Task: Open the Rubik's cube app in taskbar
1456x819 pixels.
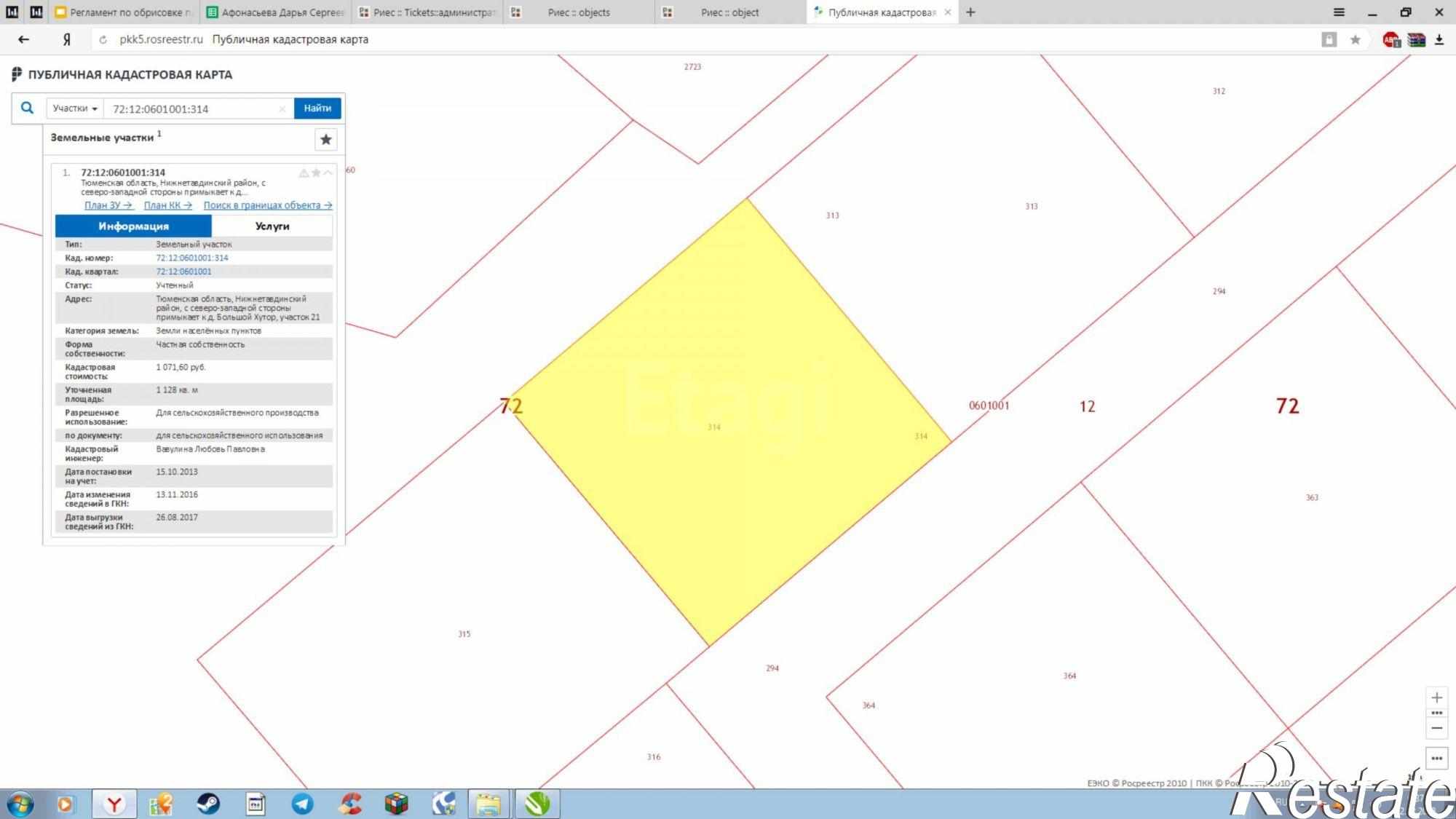Action: [397, 804]
